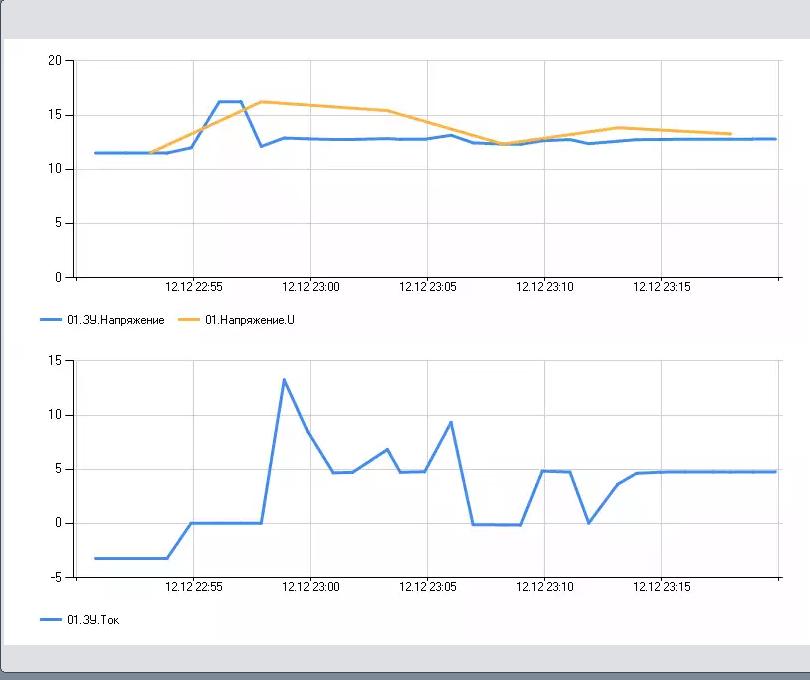Click orange line swatch beside 01.Напряжение.U
This screenshot has width=810, height=680.
[x=189, y=320]
